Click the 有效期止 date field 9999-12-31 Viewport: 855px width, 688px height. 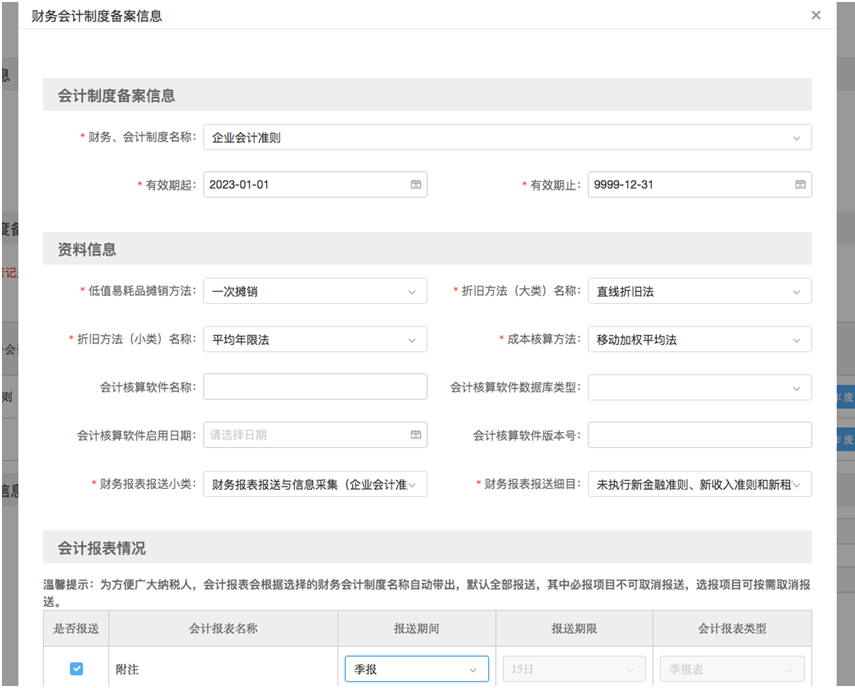(x=685, y=185)
